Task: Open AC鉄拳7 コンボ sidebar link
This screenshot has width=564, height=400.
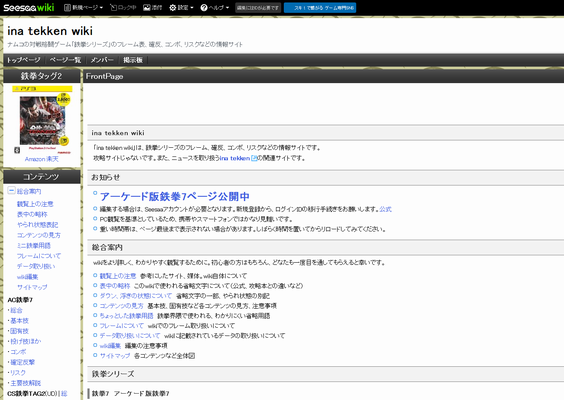Action: pyautogui.click(x=18, y=352)
